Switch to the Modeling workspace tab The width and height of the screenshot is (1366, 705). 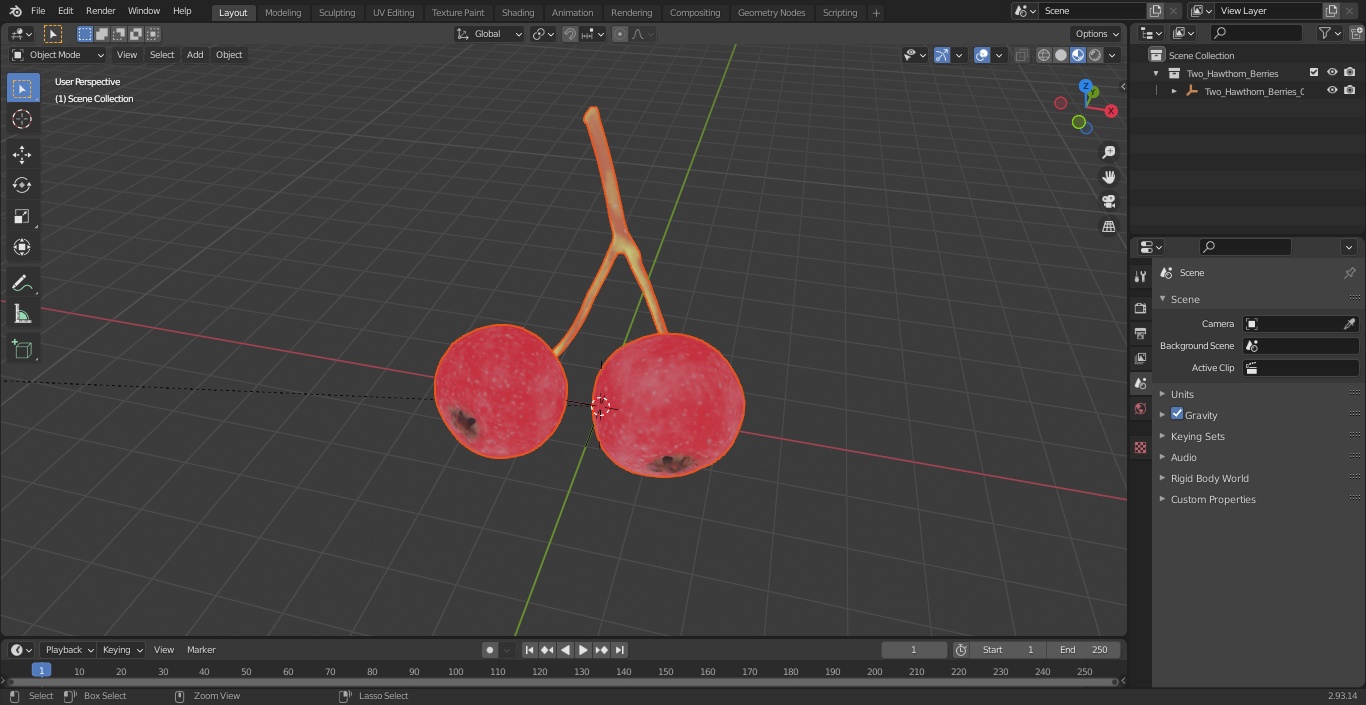(283, 12)
